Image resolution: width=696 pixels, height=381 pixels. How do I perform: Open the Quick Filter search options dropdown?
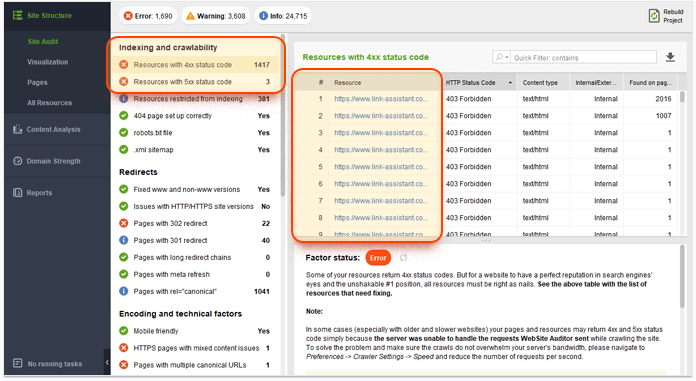coord(502,57)
